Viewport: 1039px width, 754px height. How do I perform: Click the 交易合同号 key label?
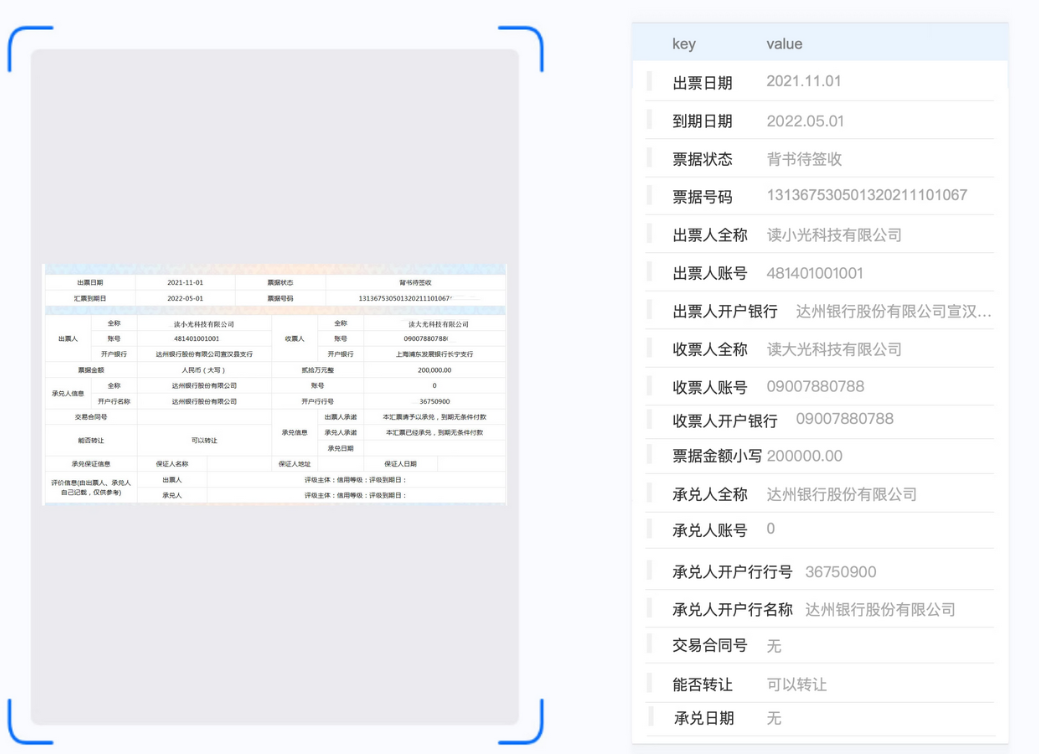710,645
